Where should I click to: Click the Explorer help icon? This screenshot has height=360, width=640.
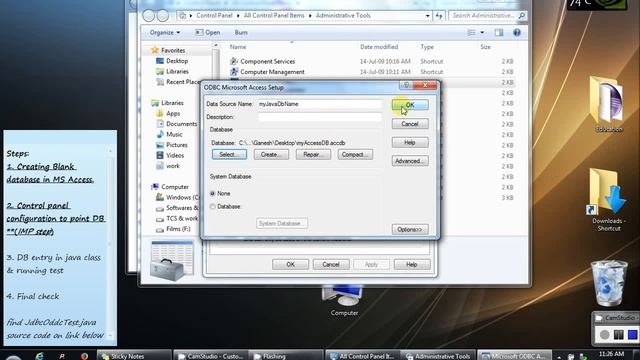(517, 32)
